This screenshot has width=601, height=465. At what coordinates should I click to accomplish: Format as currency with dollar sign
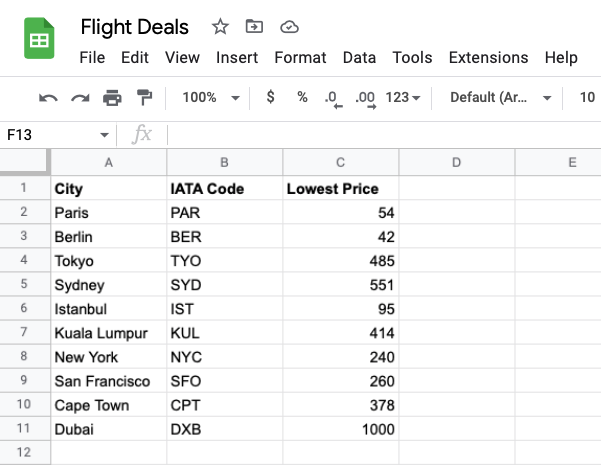pos(271,97)
